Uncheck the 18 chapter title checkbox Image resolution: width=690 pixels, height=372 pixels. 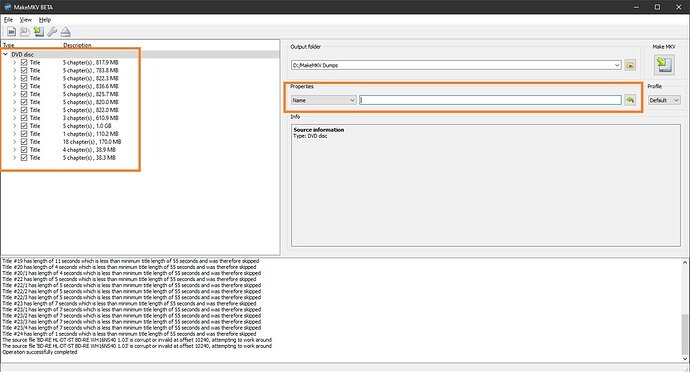tap(24, 142)
